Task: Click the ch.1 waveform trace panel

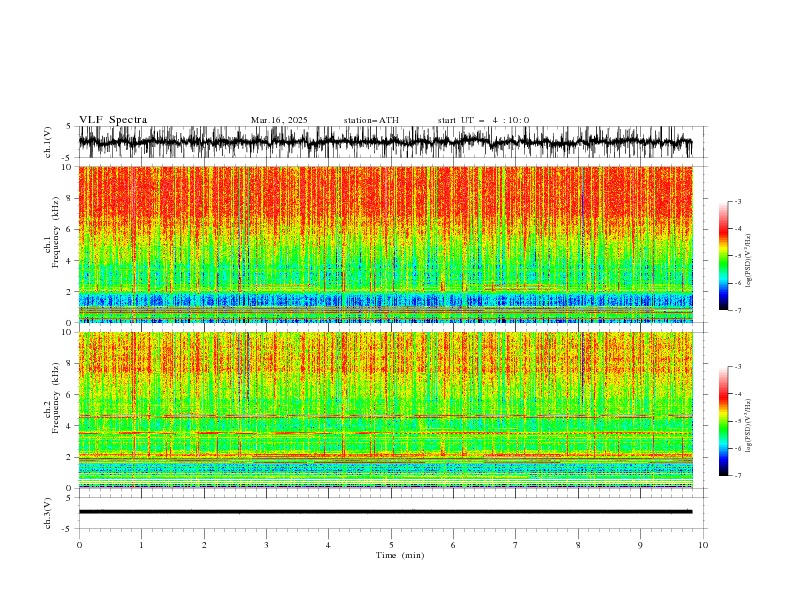Action: click(392, 142)
